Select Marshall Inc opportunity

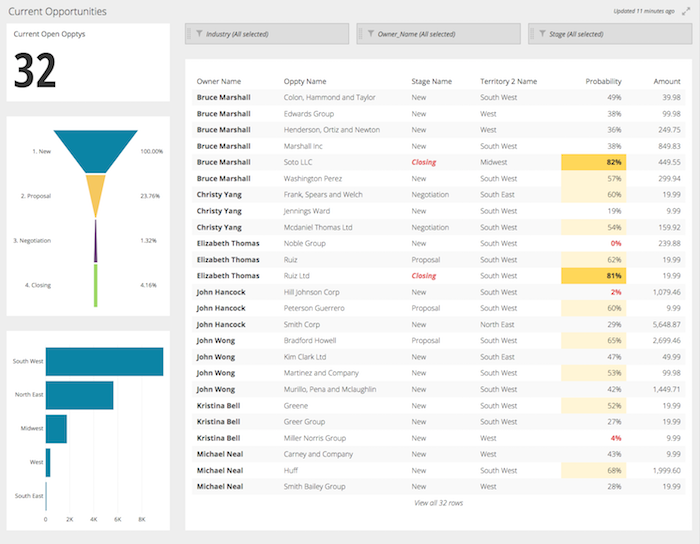(x=303, y=146)
